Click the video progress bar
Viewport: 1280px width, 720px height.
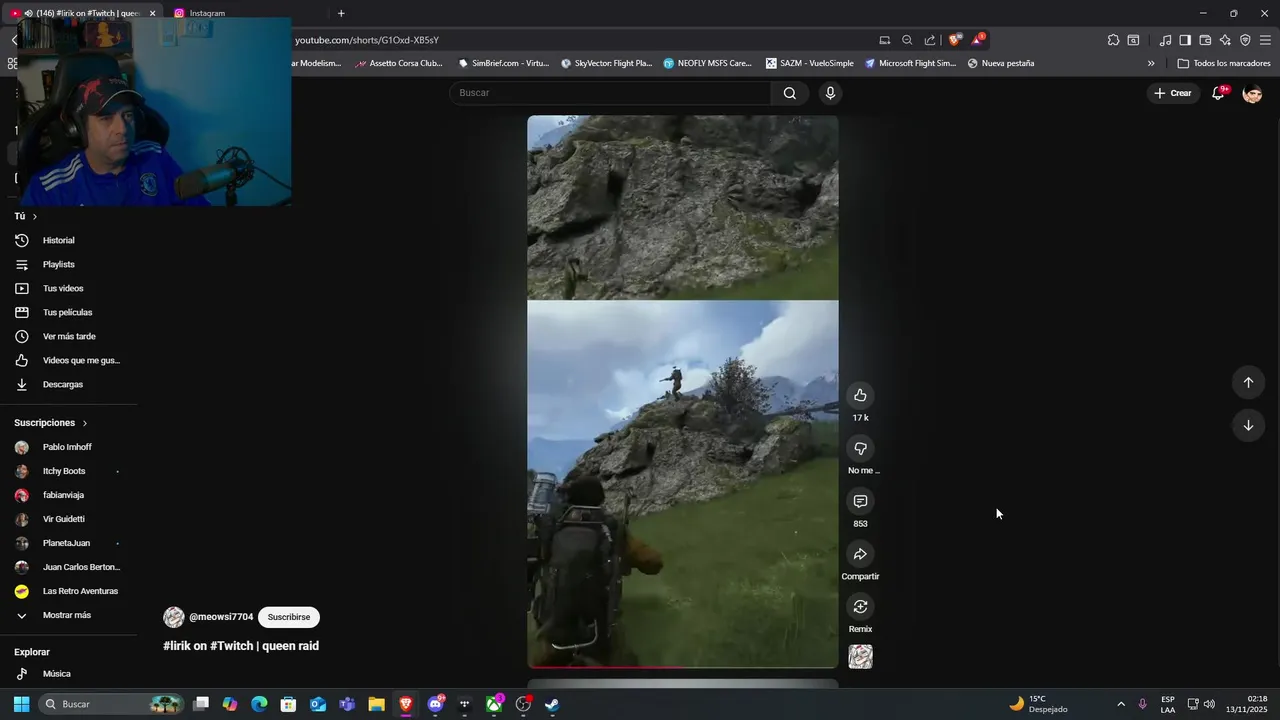tap(683, 666)
